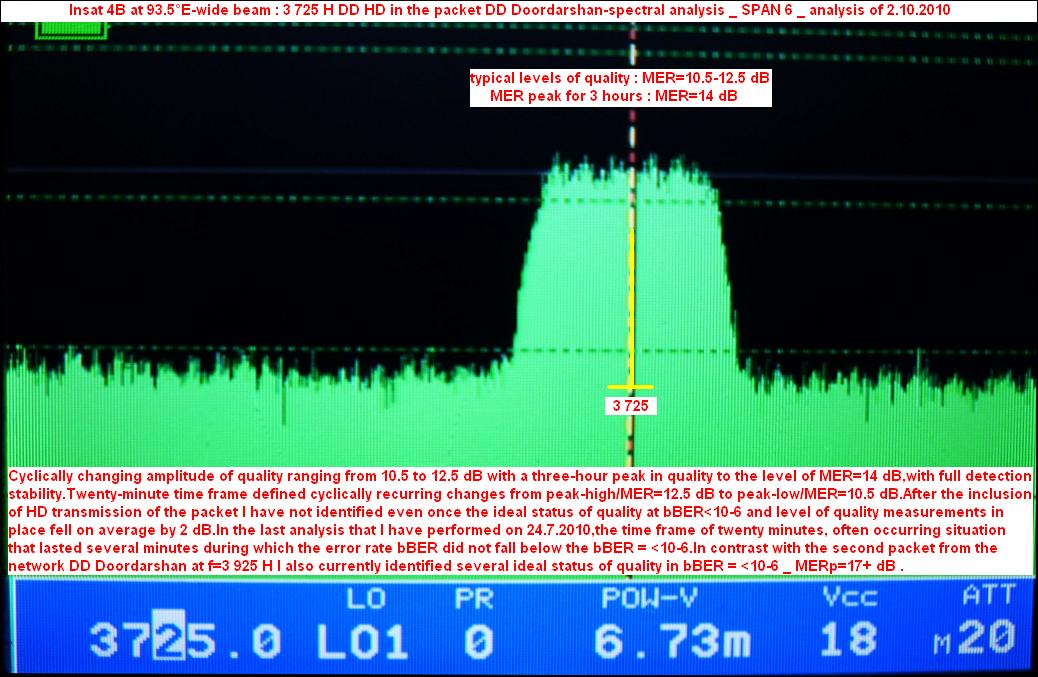This screenshot has width=1038, height=677.
Task: Click the 6.73m power reading
Action: [671, 639]
